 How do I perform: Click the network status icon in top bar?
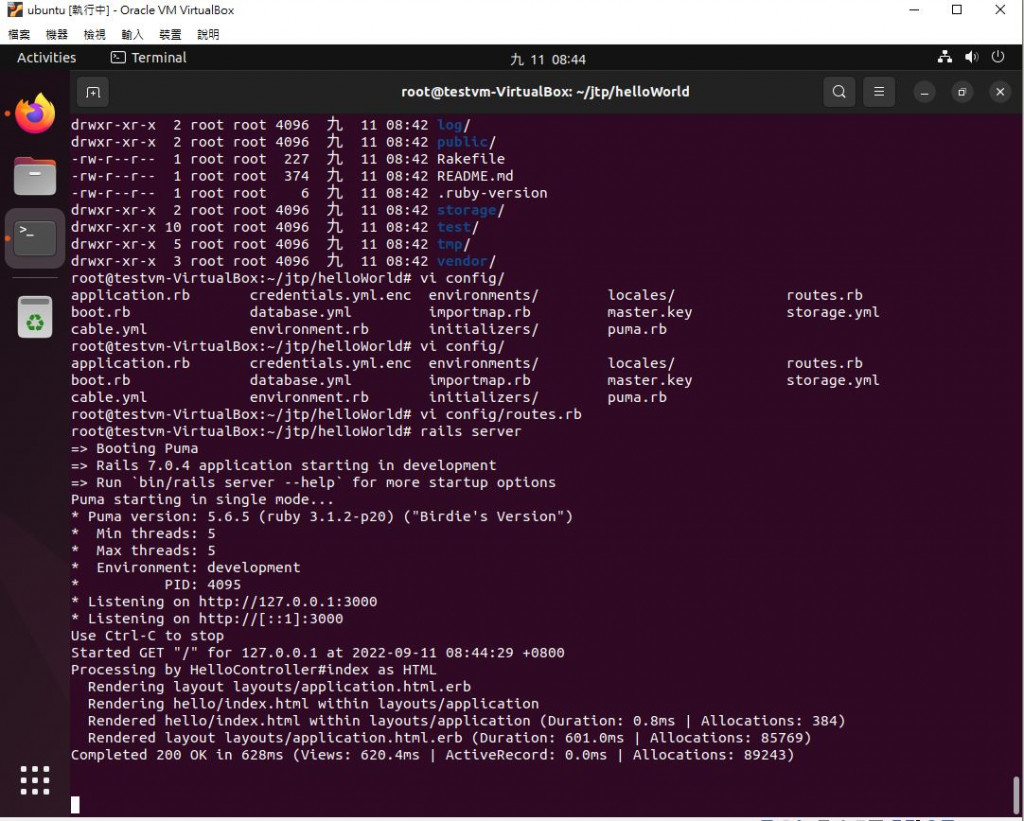944,57
